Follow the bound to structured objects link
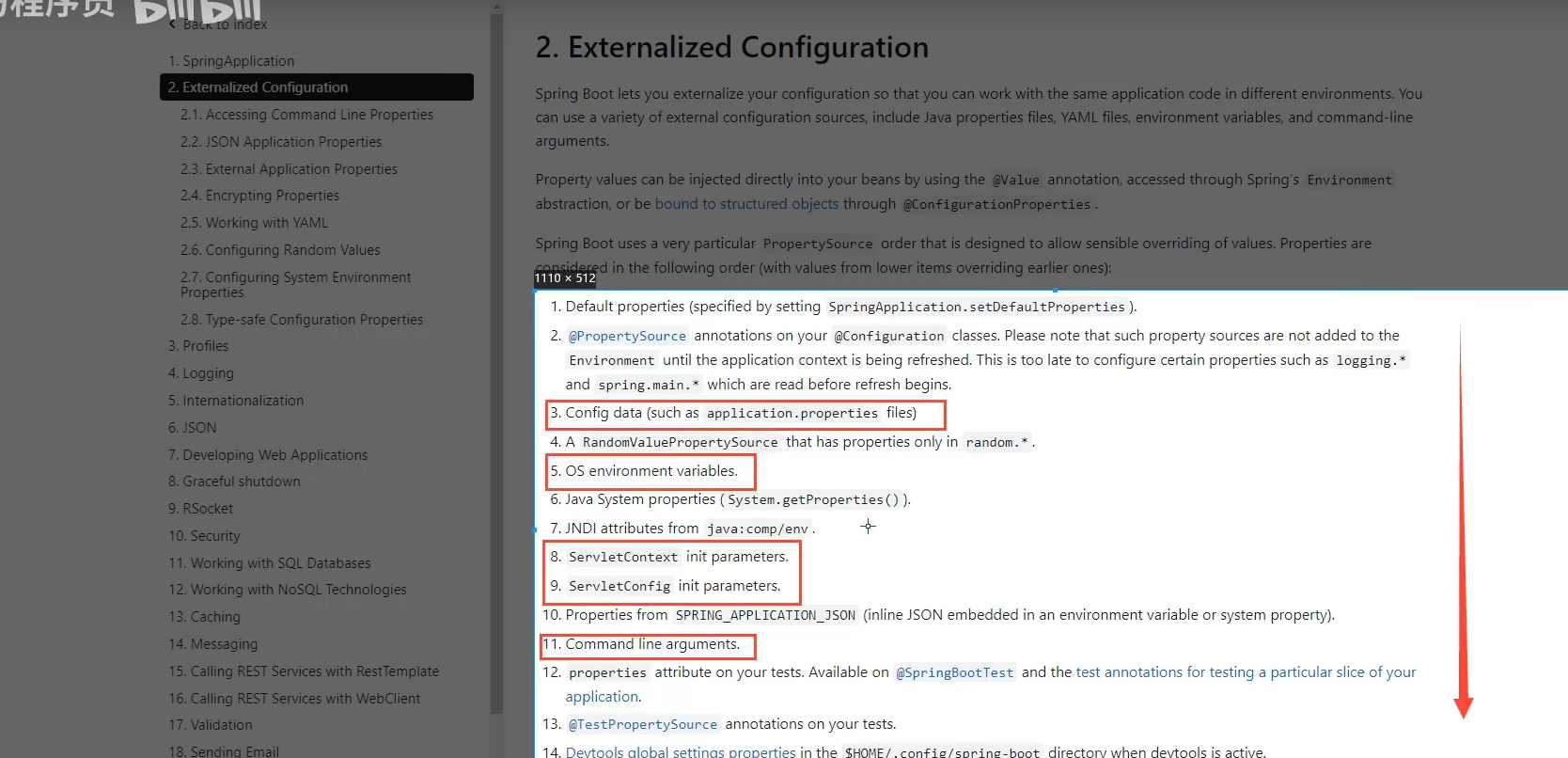The height and width of the screenshot is (758, 1568). click(746, 204)
